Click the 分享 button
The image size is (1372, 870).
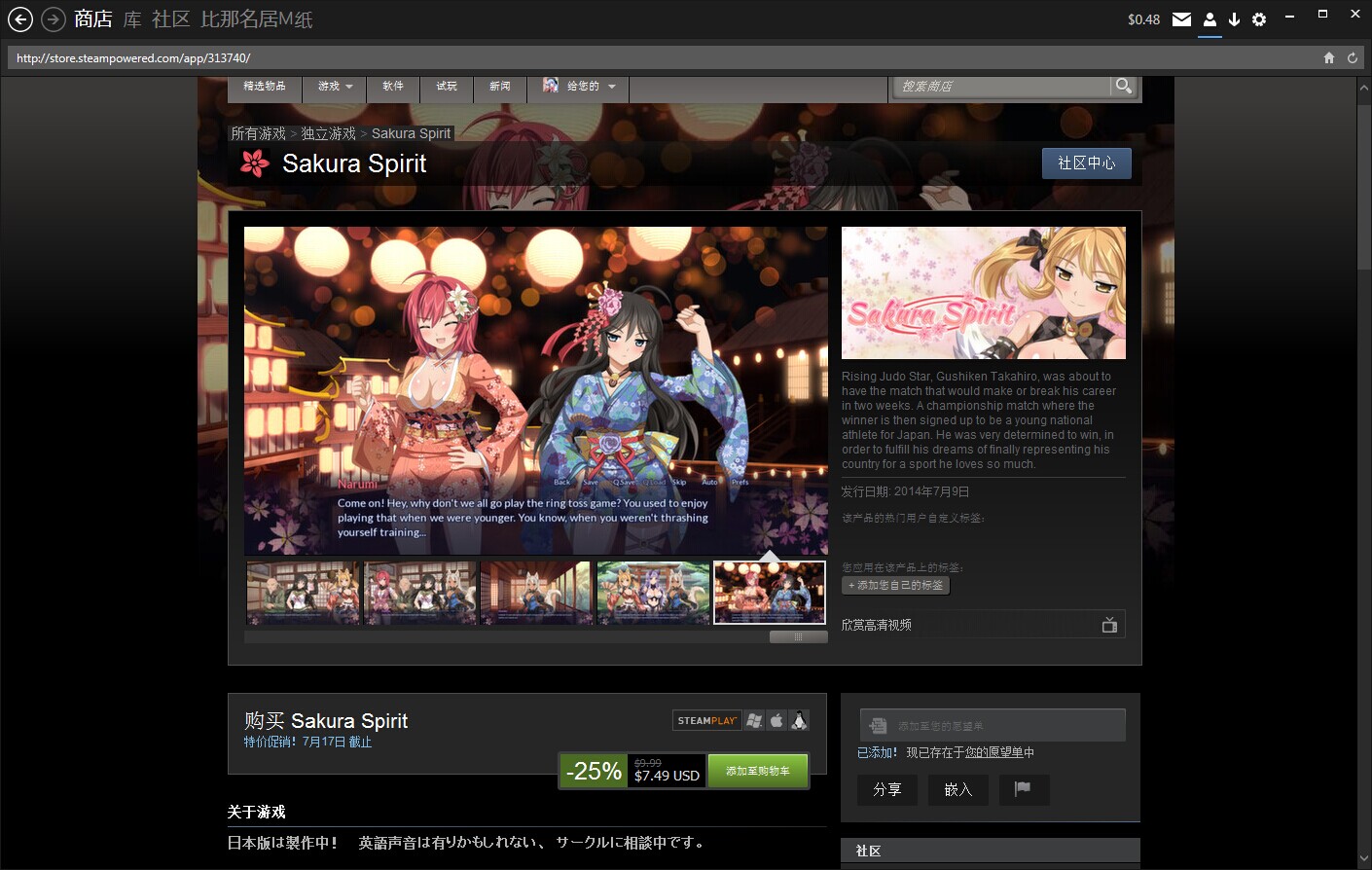tap(887, 789)
